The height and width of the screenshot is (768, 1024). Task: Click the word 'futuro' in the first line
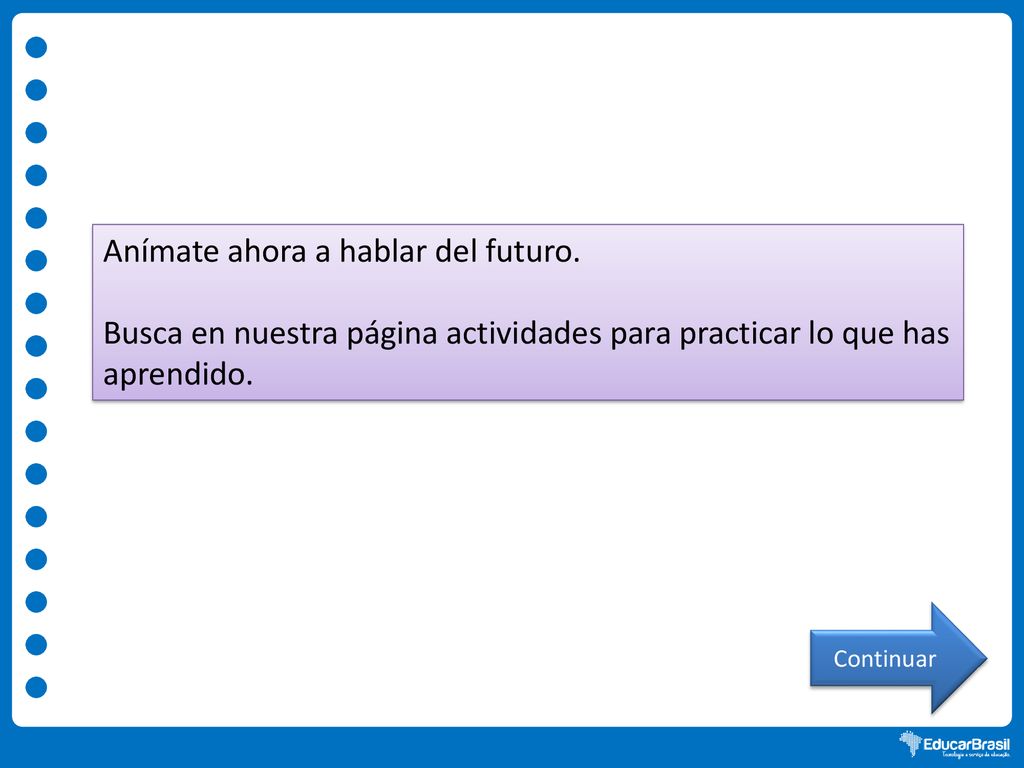pyautogui.click(x=528, y=251)
